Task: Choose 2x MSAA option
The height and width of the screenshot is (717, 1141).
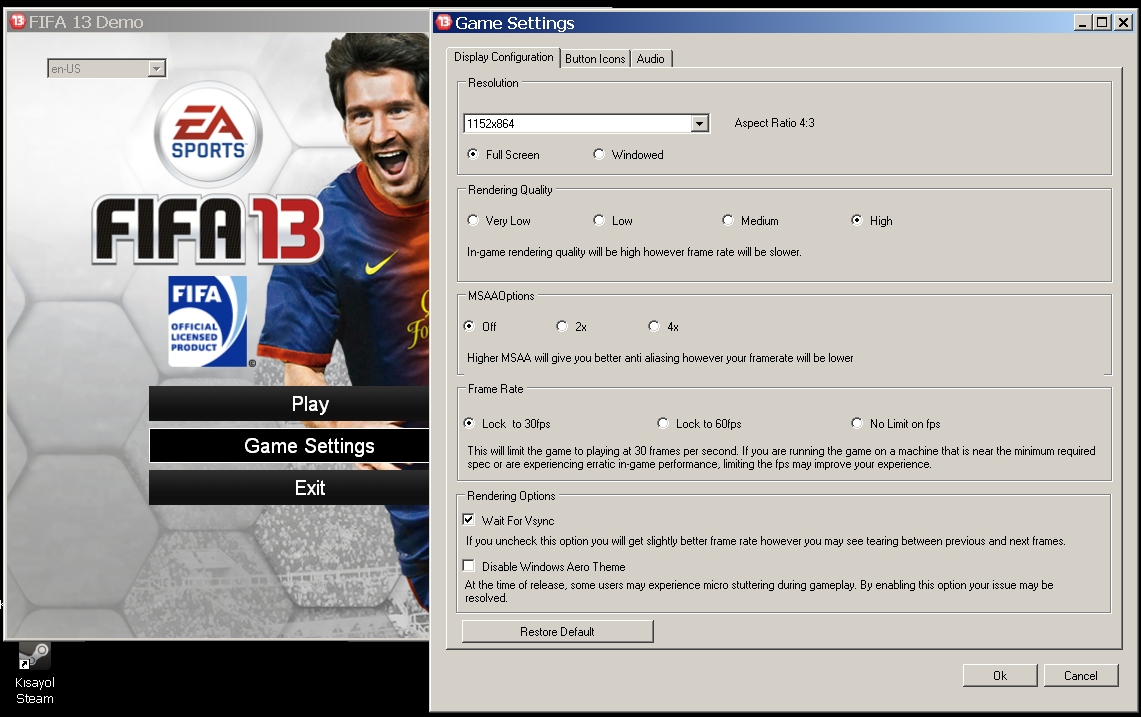Action: (x=562, y=326)
